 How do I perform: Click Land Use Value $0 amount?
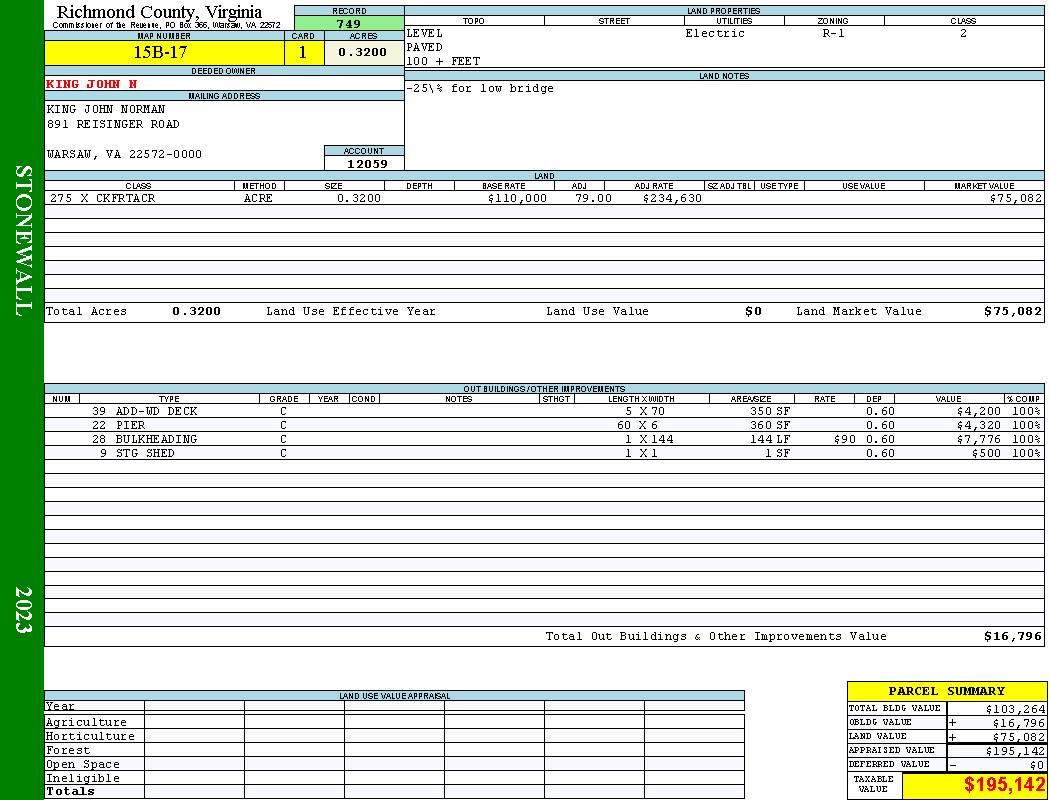pos(753,311)
